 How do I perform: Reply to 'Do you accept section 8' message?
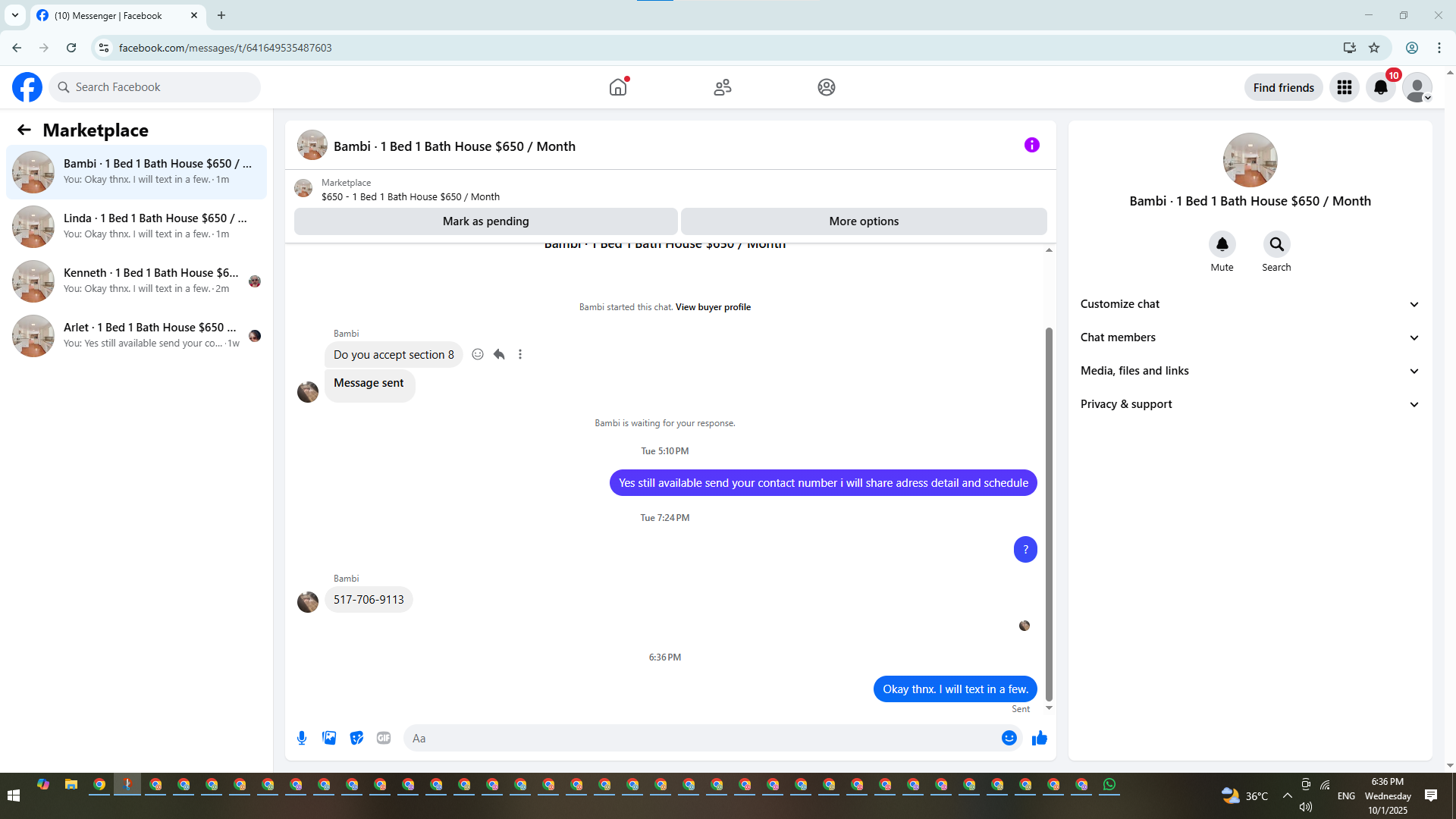coord(499,354)
